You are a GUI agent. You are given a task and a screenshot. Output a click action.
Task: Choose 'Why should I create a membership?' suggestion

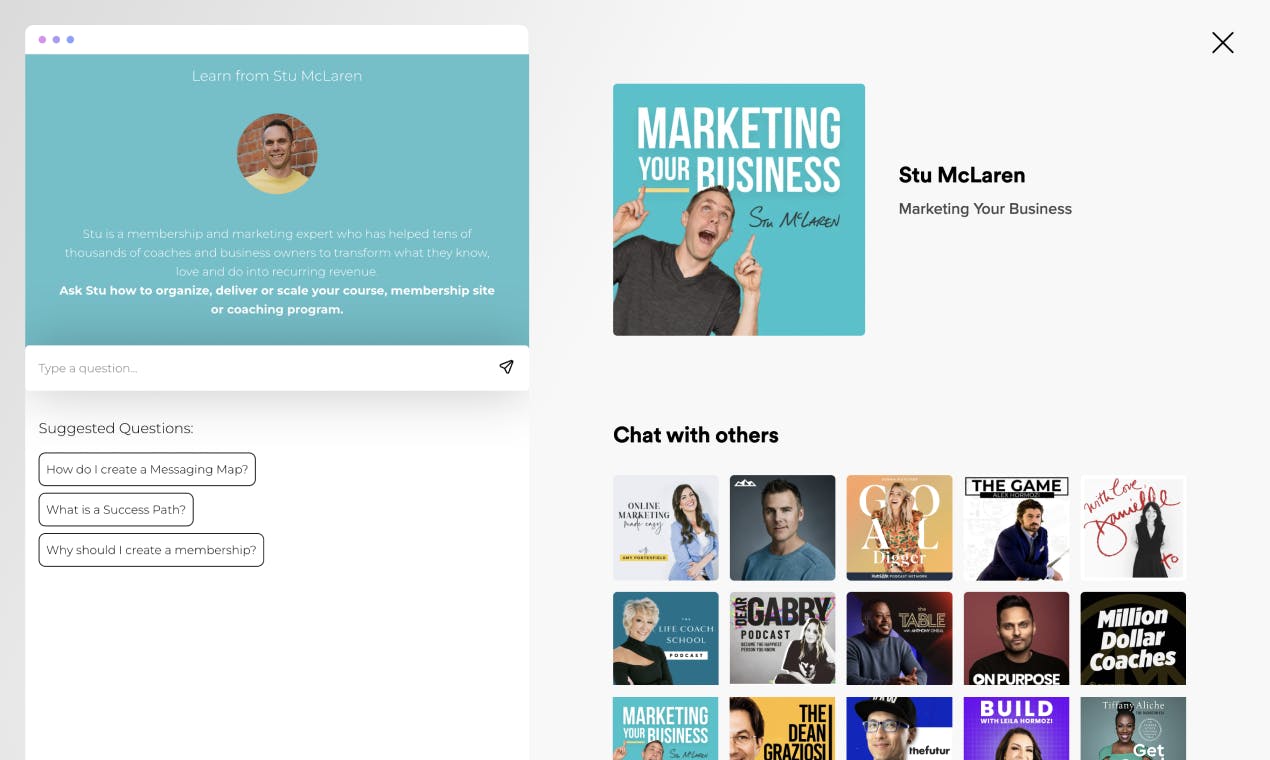coord(151,550)
